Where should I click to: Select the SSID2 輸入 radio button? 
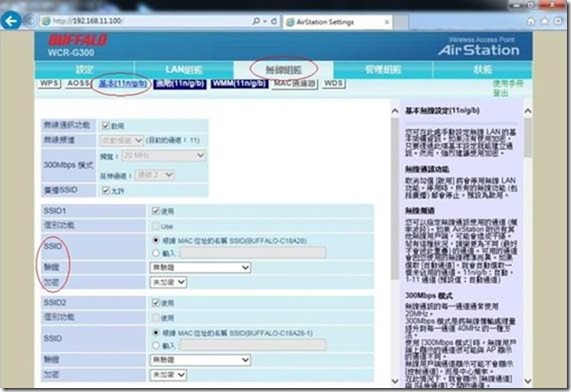click(156, 345)
